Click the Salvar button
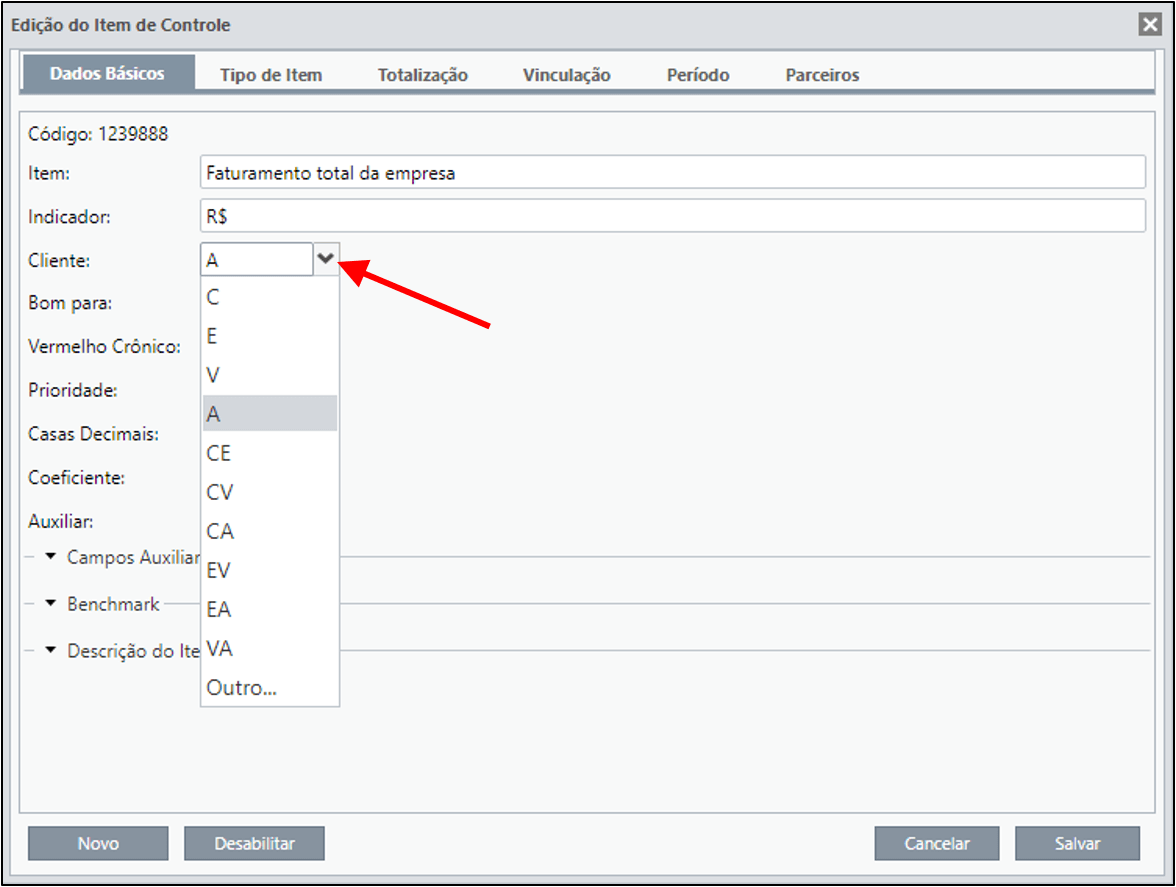The height and width of the screenshot is (887, 1176). coord(1077,844)
